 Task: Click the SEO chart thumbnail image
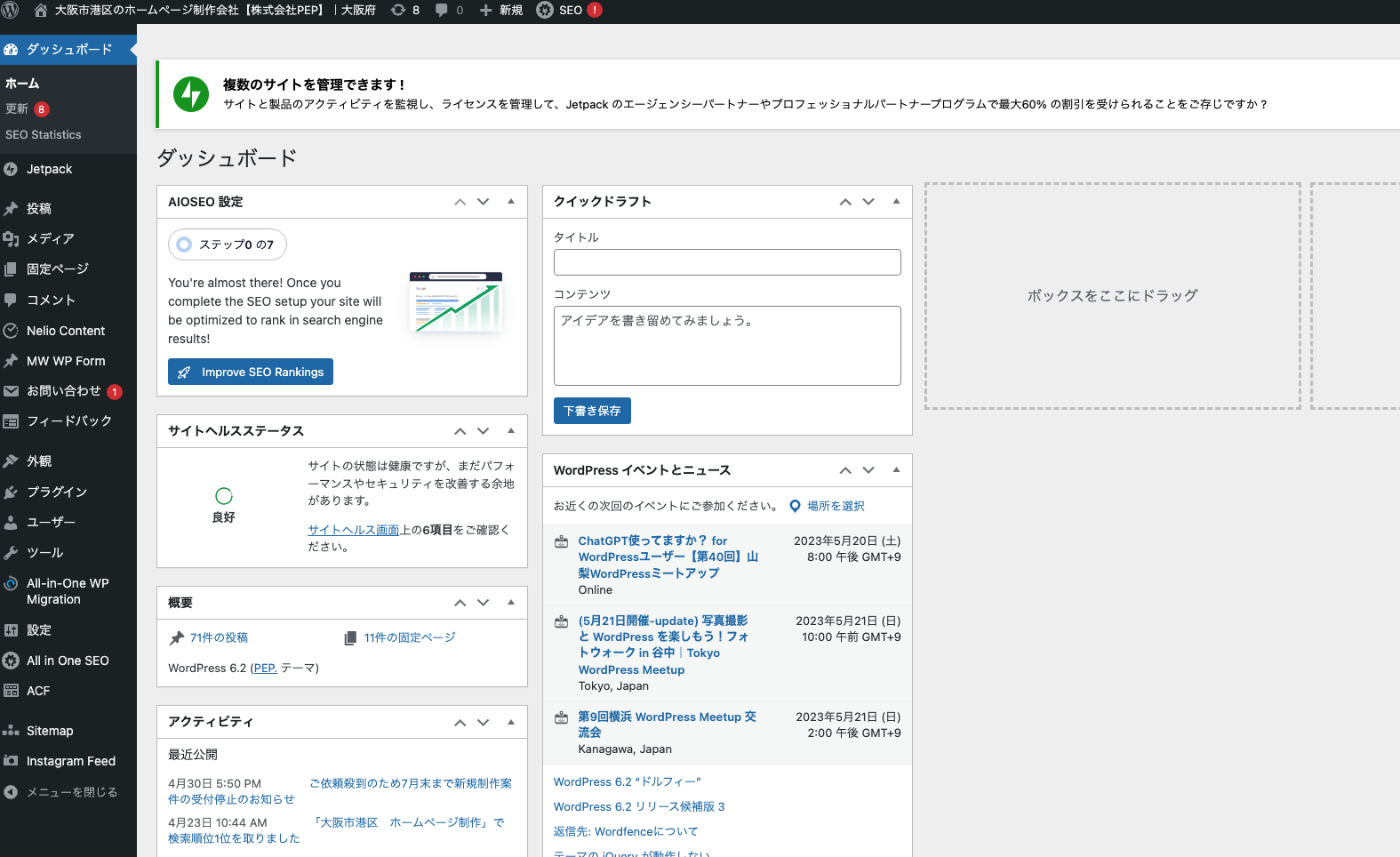(x=456, y=302)
